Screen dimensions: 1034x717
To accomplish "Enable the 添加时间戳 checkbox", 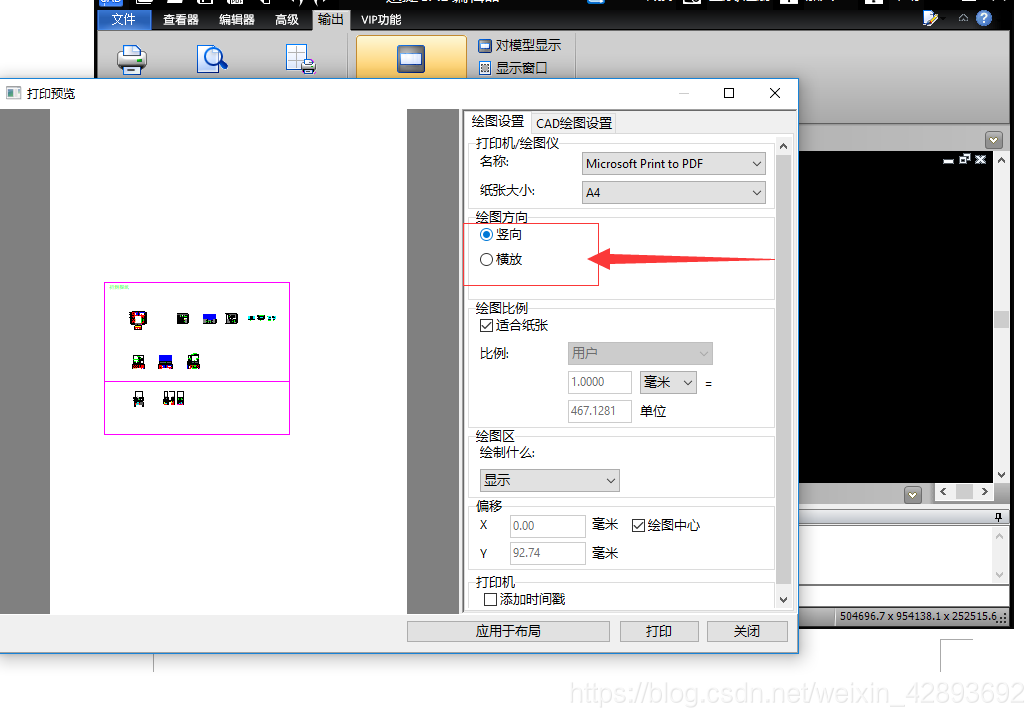I will 491,600.
